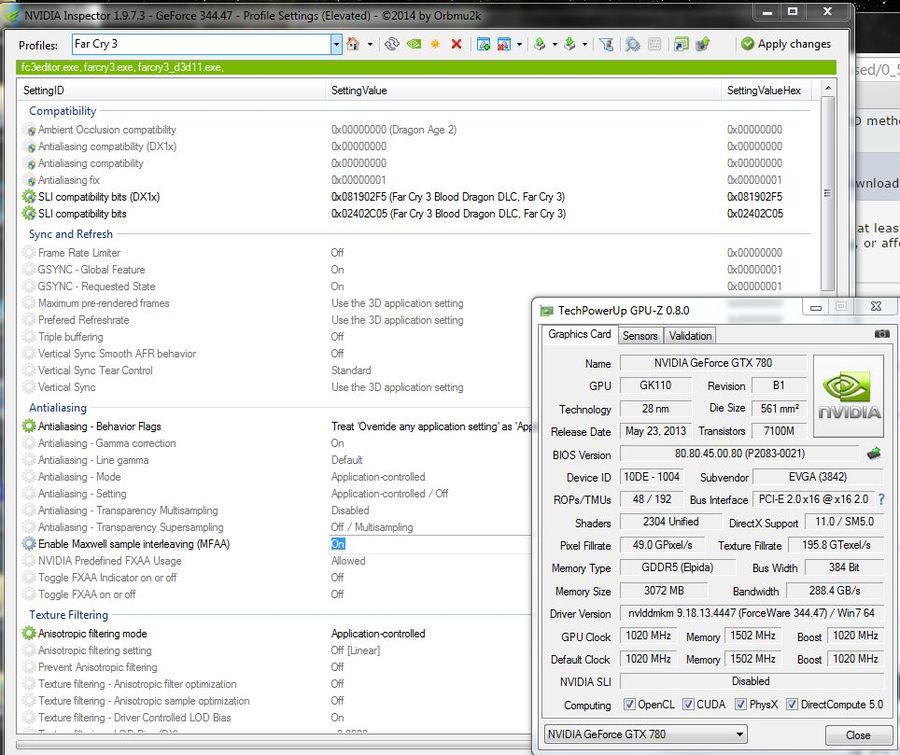Click gear icon beside Antialiasing - Behavior Flags
Screen dimensions: 900x755
(x=29, y=426)
